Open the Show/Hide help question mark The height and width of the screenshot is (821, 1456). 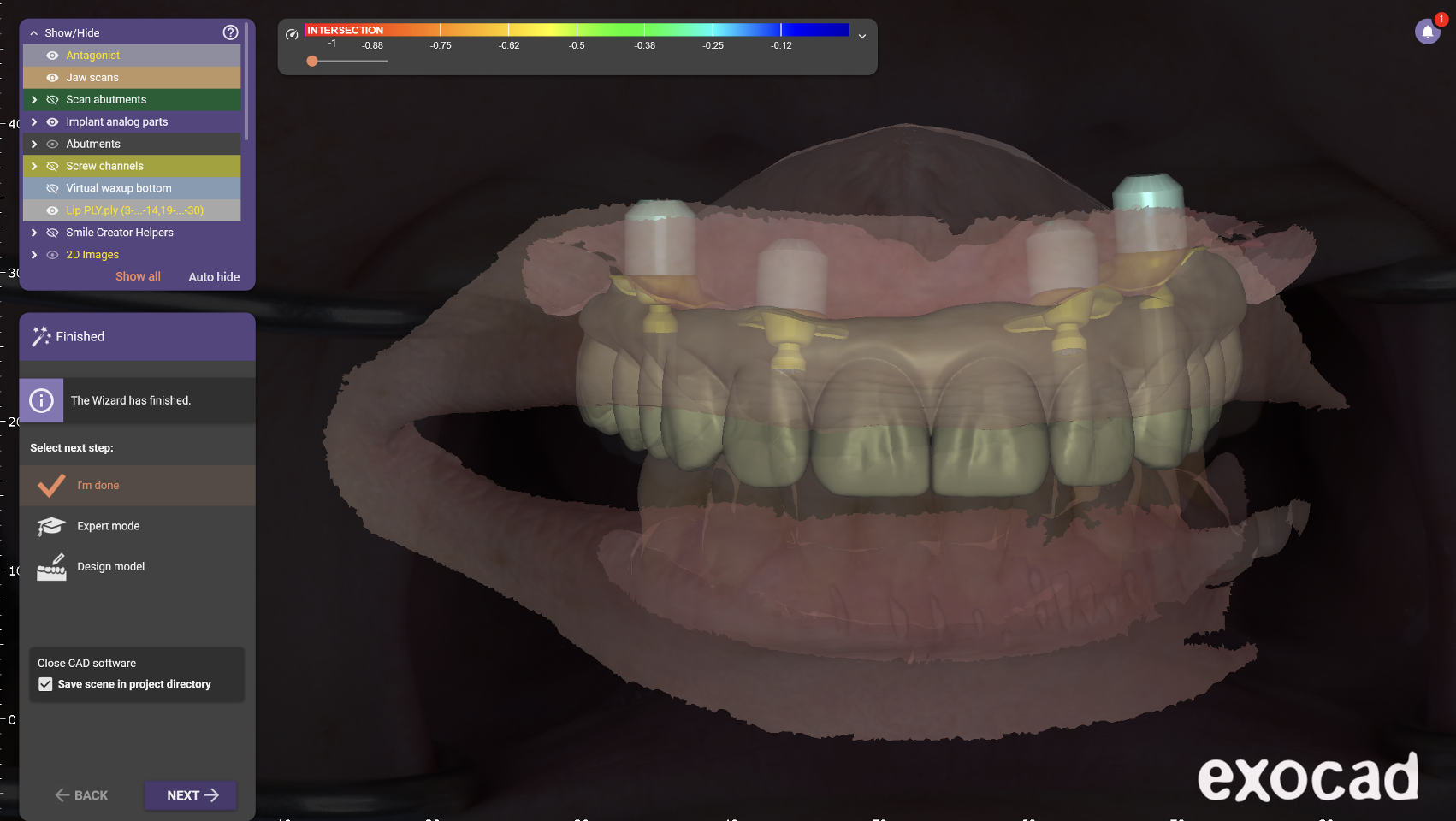pyautogui.click(x=230, y=32)
